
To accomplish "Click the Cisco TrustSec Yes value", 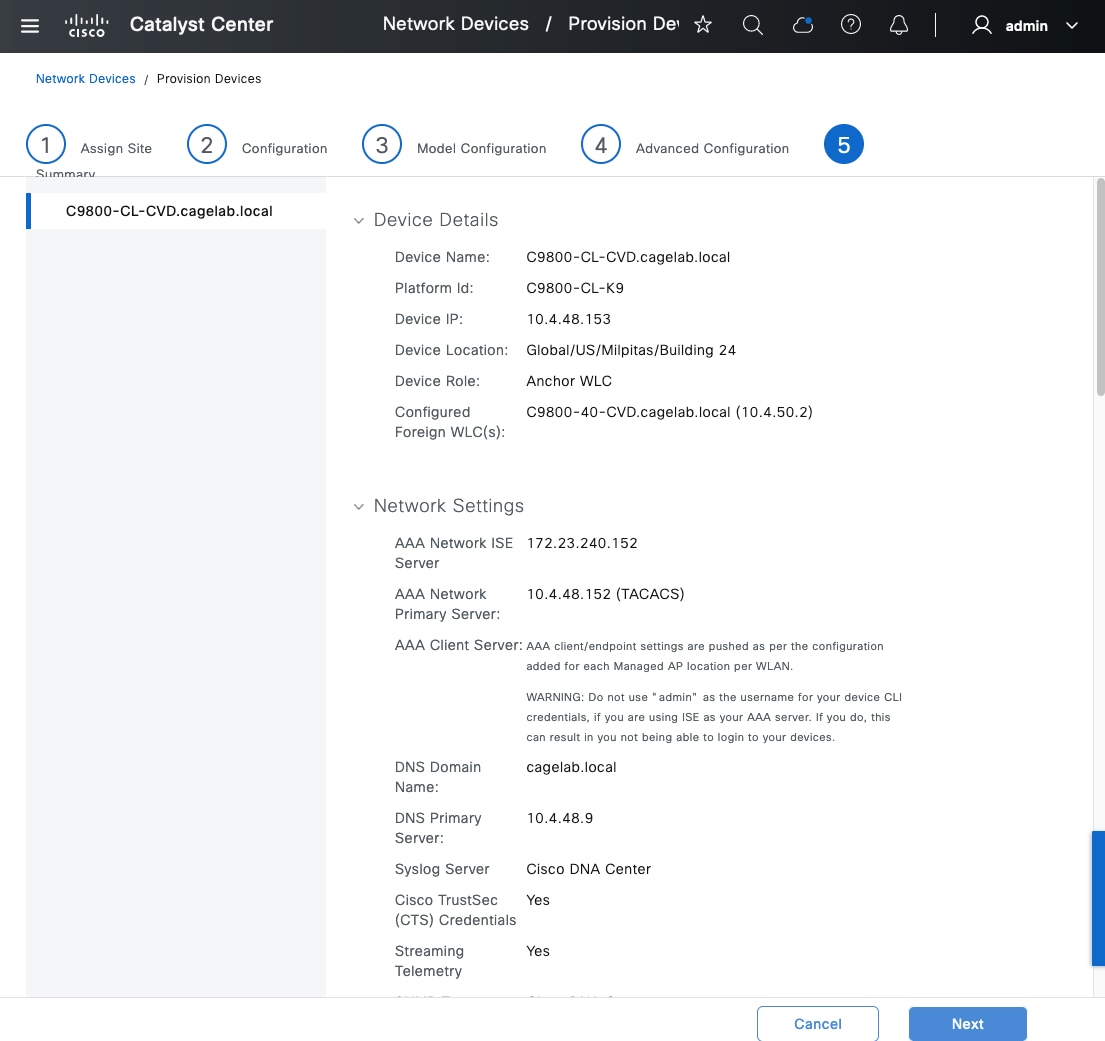I will (538, 900).
